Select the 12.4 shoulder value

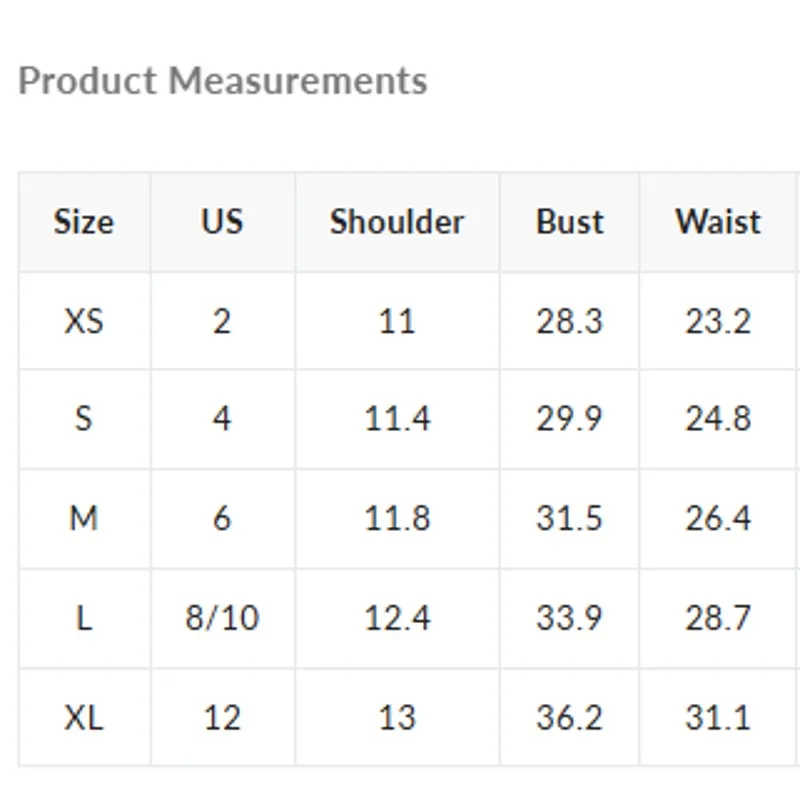click(x=397, y=618)
